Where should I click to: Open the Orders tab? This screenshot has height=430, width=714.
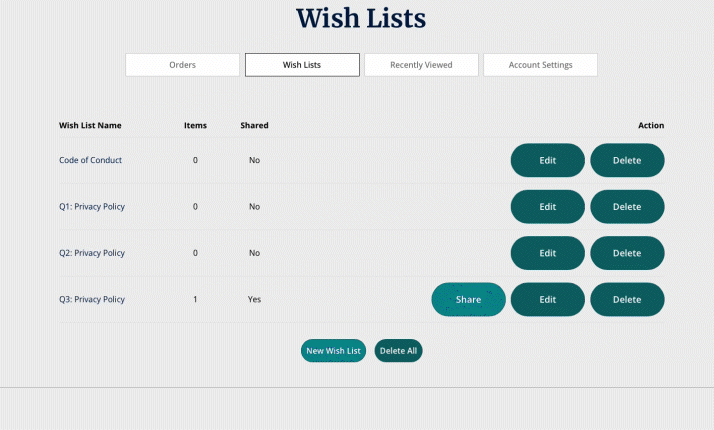[182, 65]
